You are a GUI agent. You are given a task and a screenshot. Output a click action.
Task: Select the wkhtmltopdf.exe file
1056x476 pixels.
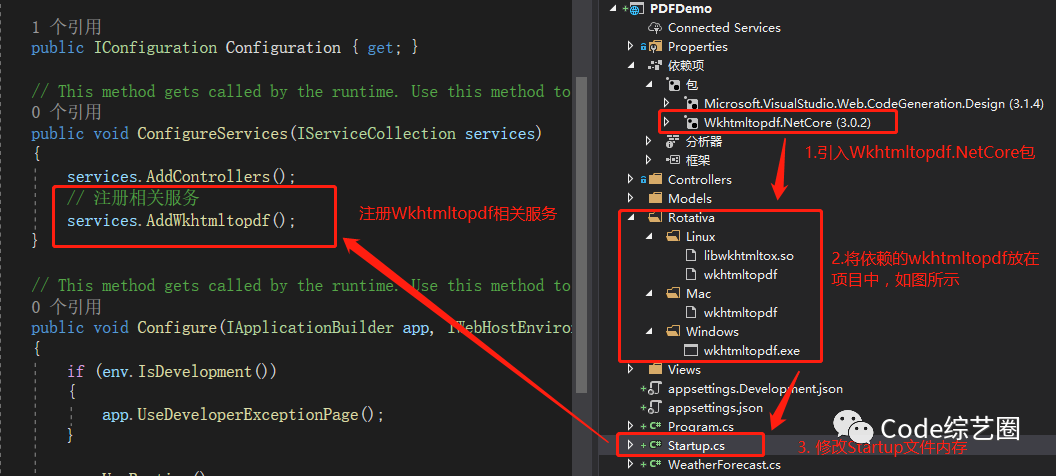tap(752, 350)
